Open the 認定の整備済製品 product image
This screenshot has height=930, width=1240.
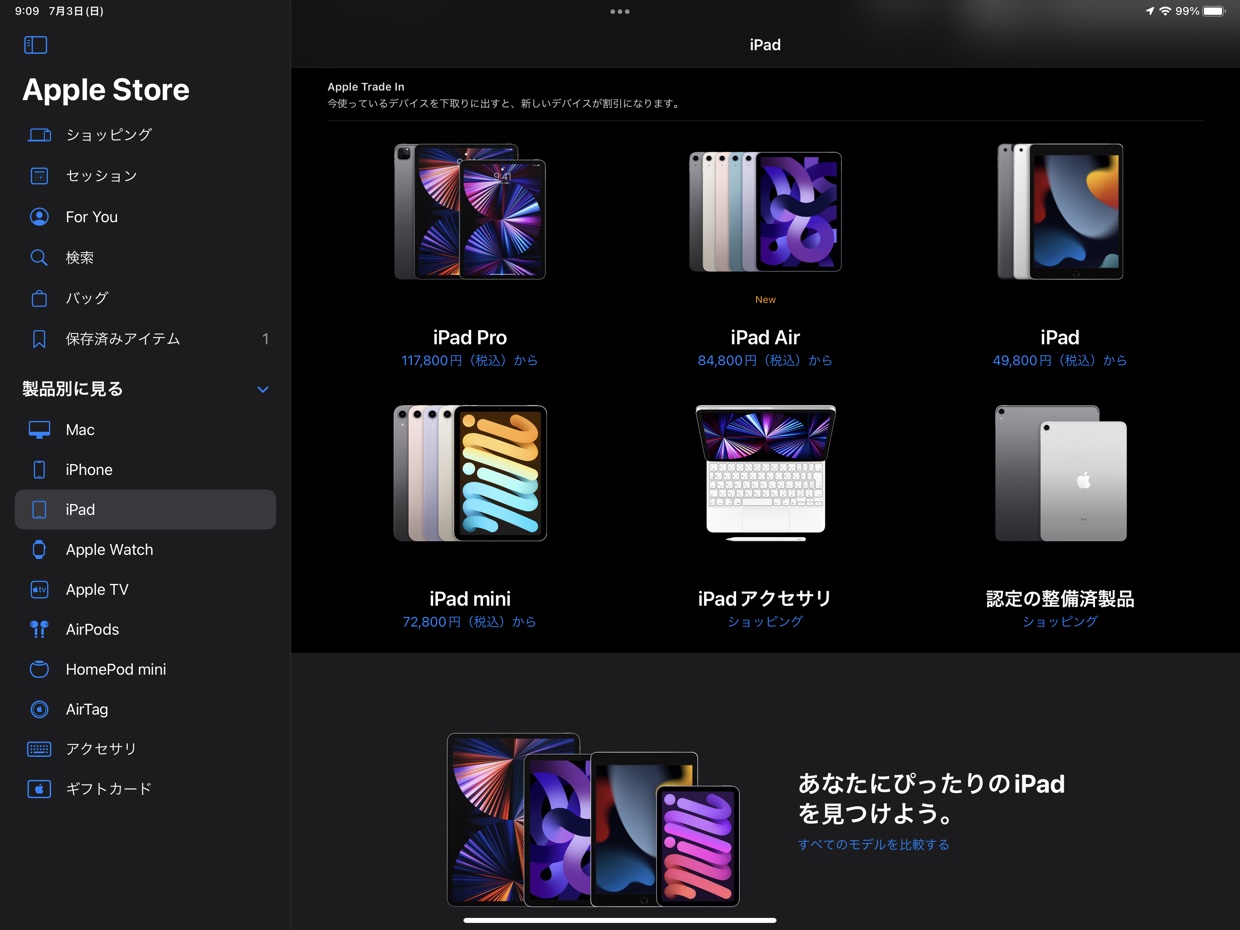(x=1060, y=473)
